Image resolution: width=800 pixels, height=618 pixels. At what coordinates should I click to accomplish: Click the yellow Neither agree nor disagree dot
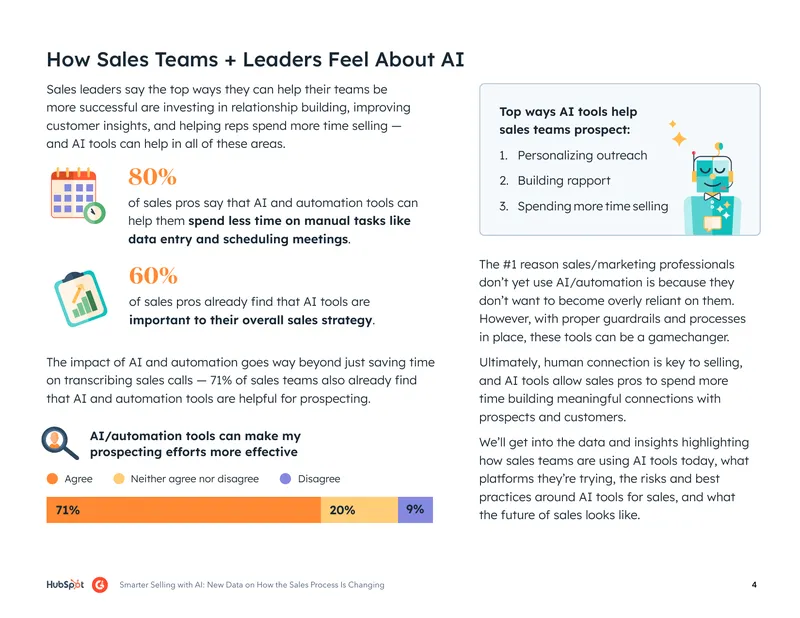tap(119, 479)
